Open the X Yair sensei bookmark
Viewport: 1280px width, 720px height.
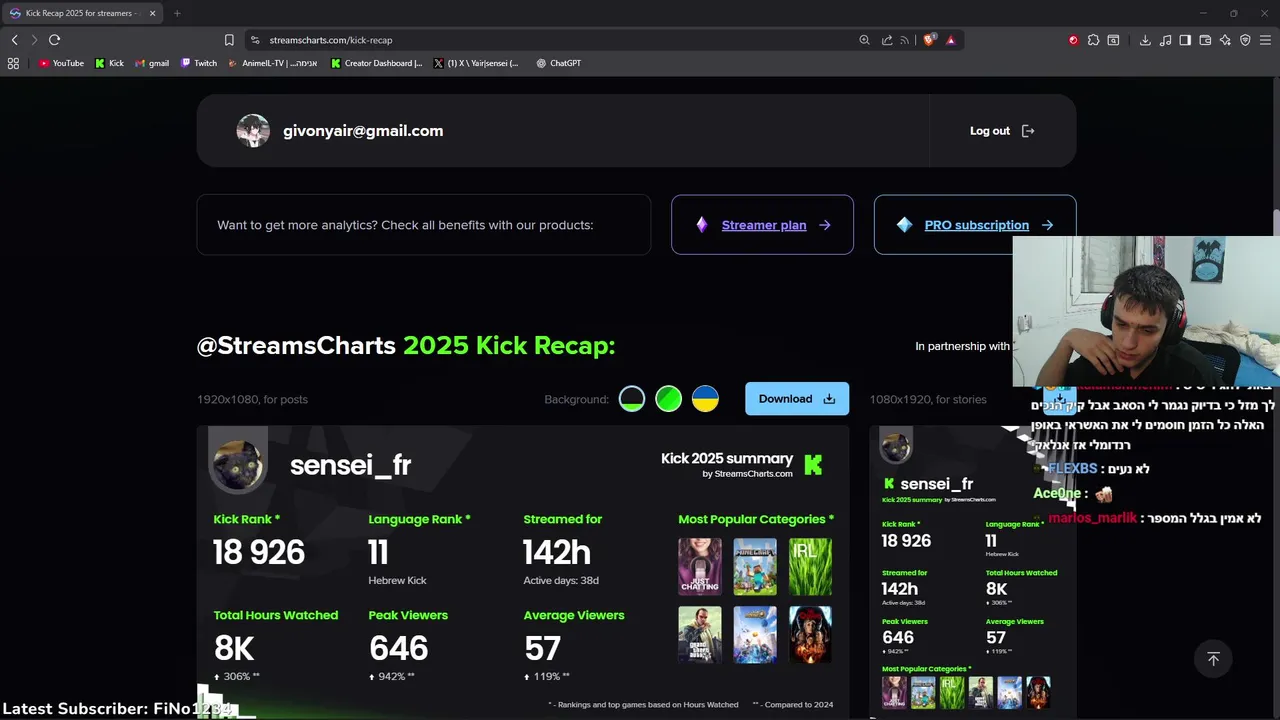click(476, 63)
